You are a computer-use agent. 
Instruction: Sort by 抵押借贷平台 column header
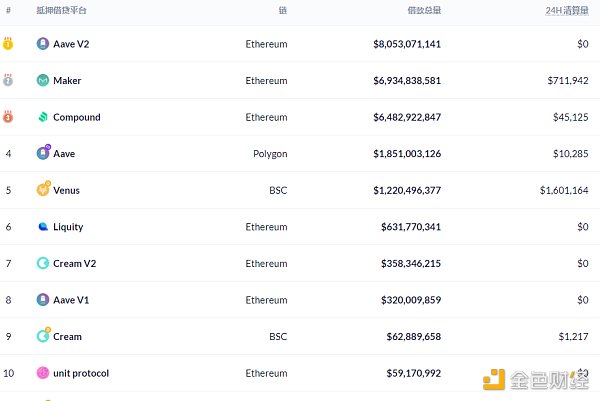61,10
